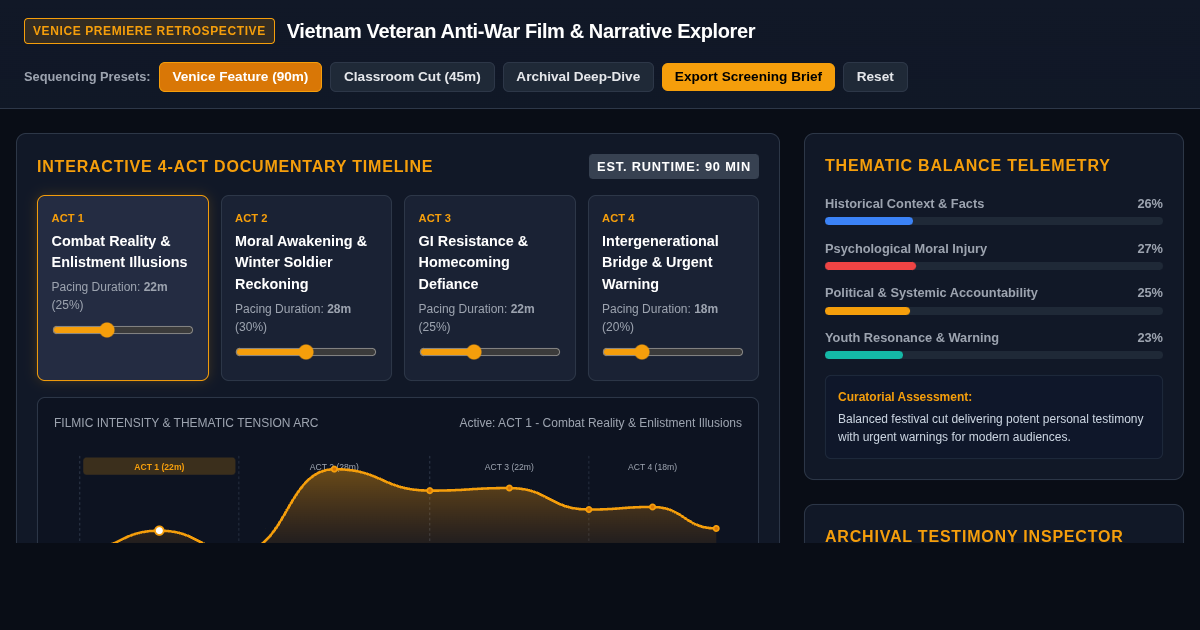Click the Archival Testimony Inspector heading
Screen dimensions: 1200x630
tap(974, 537)
